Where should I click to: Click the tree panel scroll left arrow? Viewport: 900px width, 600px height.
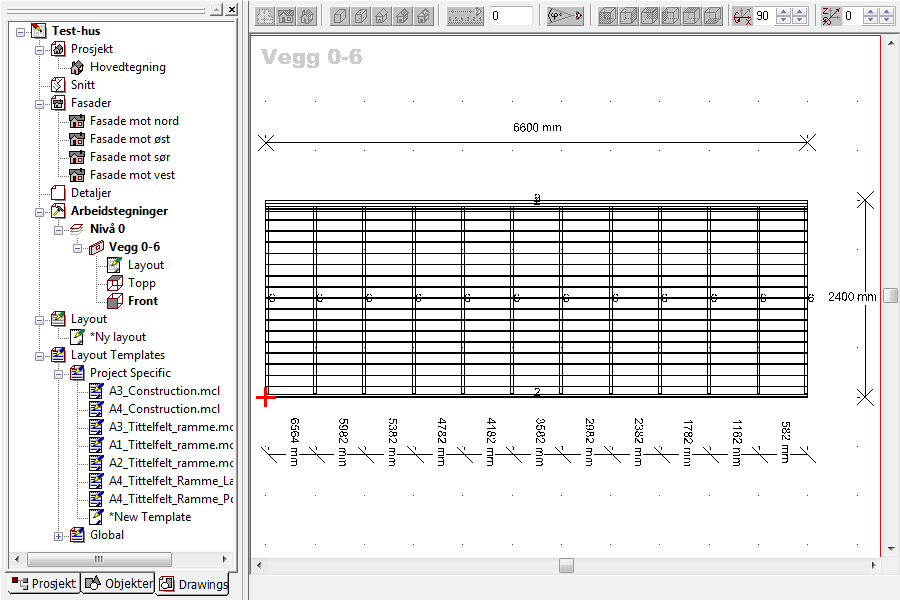pyautogui.click(x=17, y=559)
